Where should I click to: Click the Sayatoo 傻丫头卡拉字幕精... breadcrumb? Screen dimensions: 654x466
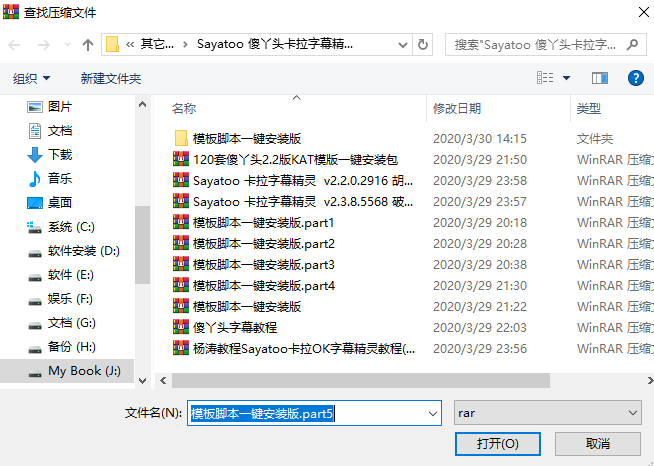click(275, 44)
